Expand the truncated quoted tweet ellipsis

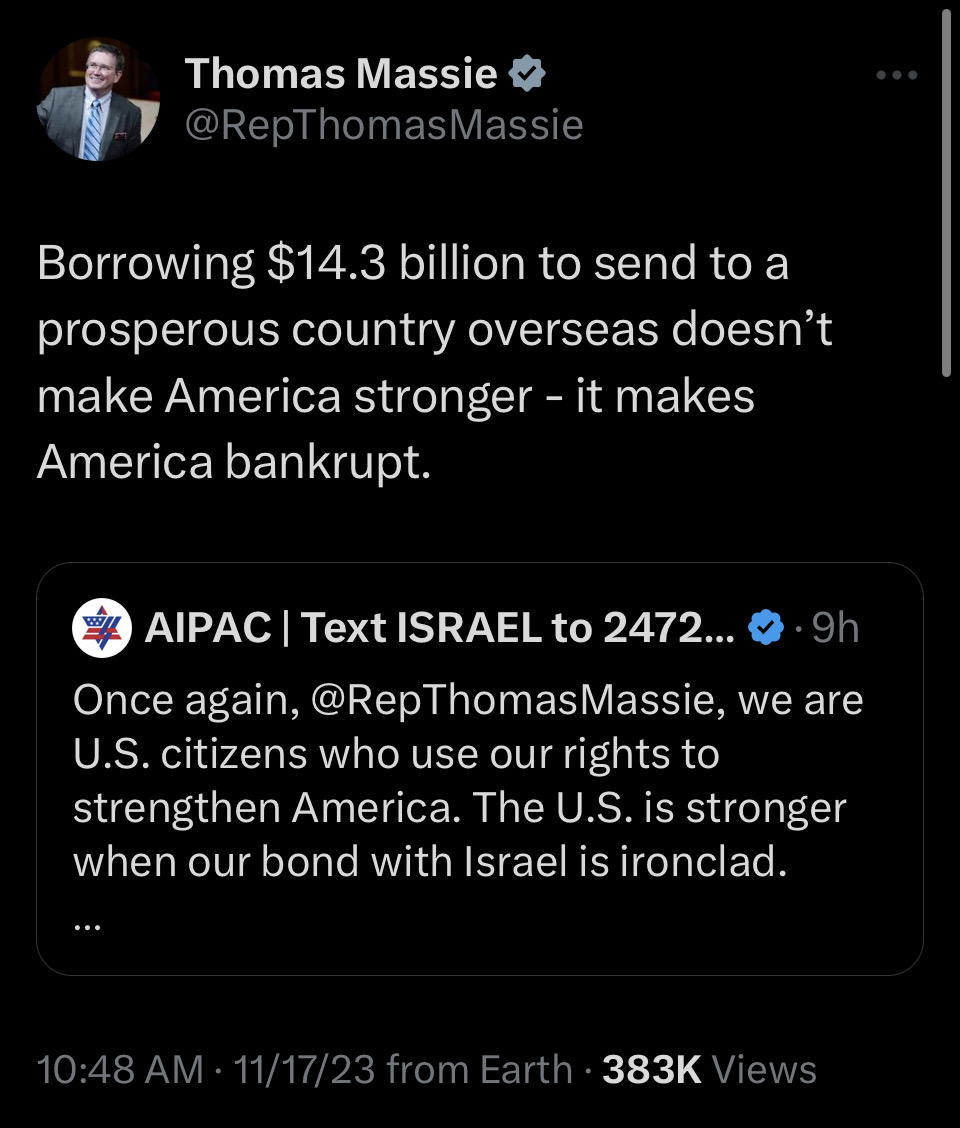(87, 927)
